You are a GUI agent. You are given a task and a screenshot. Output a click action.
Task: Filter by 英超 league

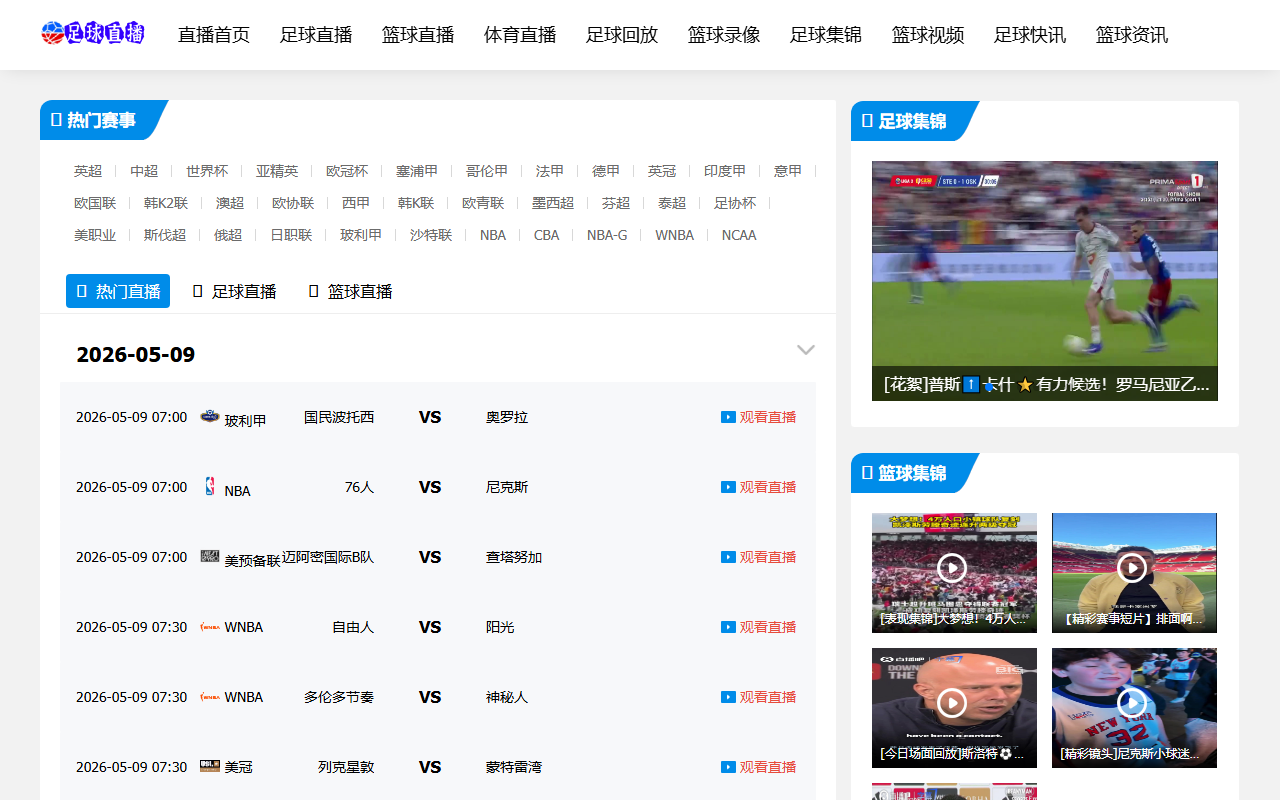coord(88,171)
